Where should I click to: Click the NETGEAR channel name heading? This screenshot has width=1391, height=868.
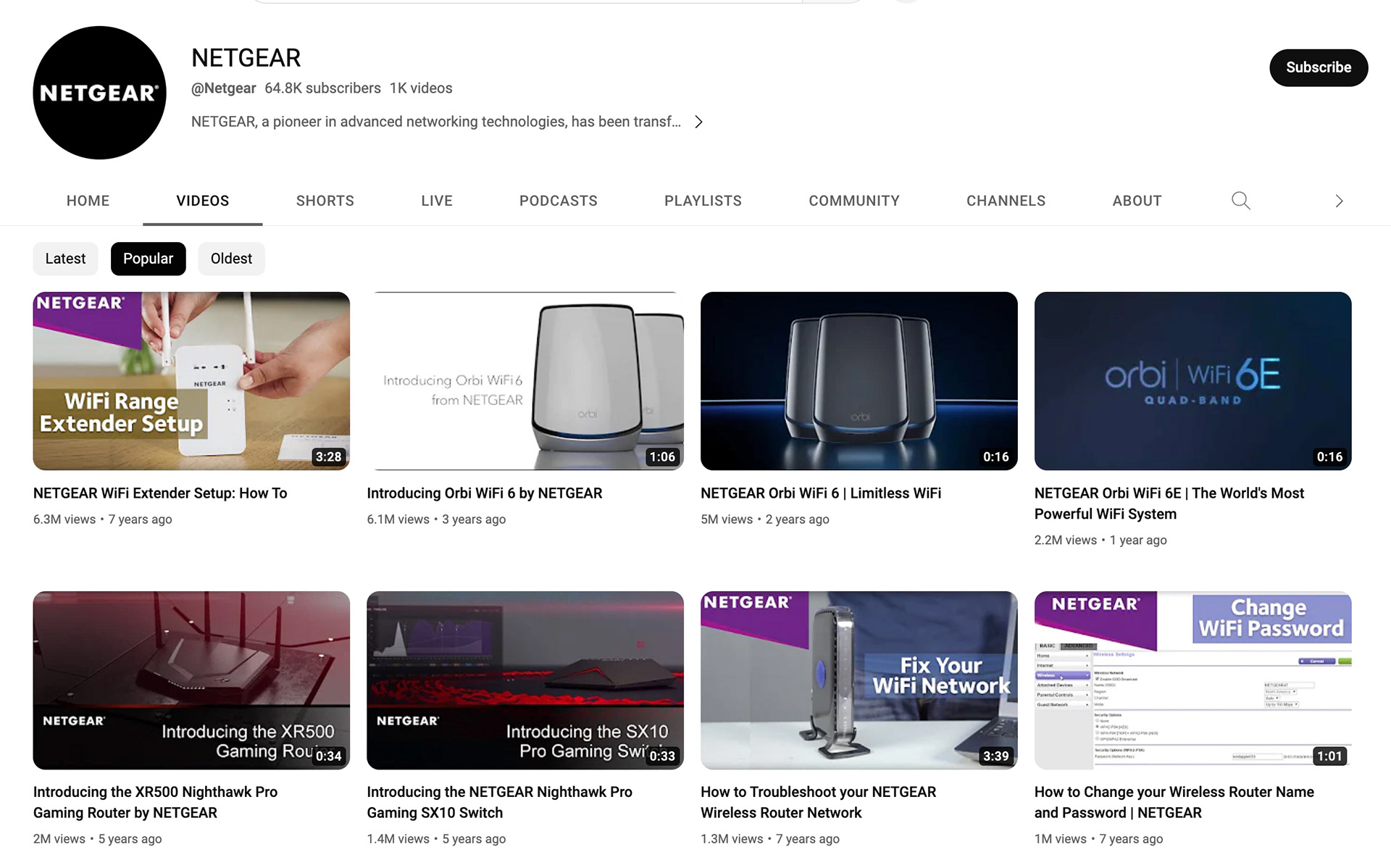(x=246, y=58)
